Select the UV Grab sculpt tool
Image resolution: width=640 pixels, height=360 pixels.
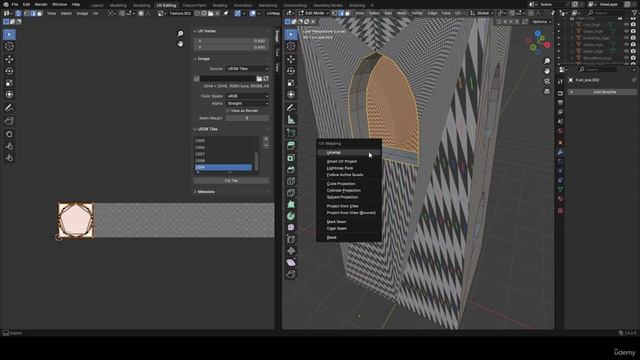coord(9,134)
